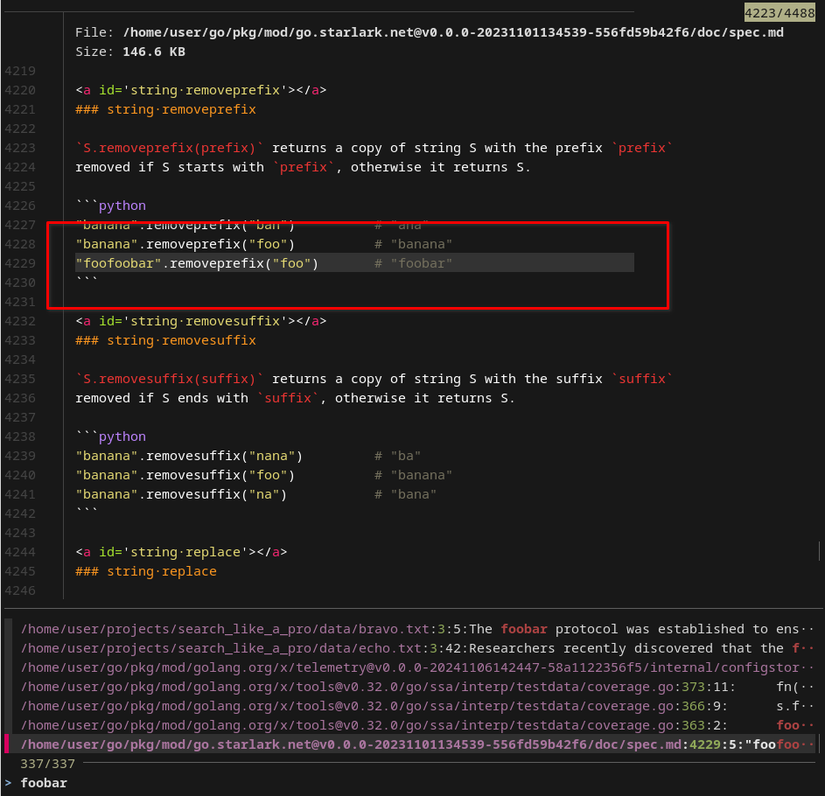Click the 'removed if S ends with' line
825x796 pixels.
295,398
